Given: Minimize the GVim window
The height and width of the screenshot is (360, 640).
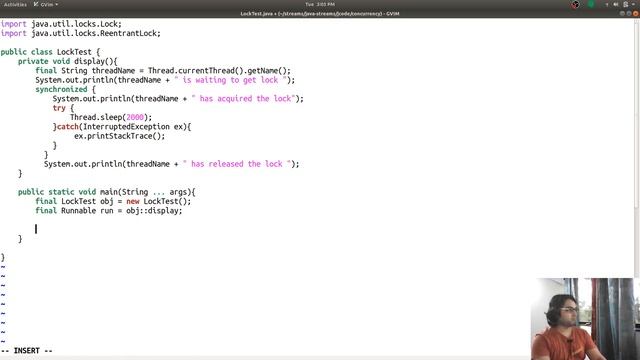Looking at the screenshot, I should coord(622,13).
